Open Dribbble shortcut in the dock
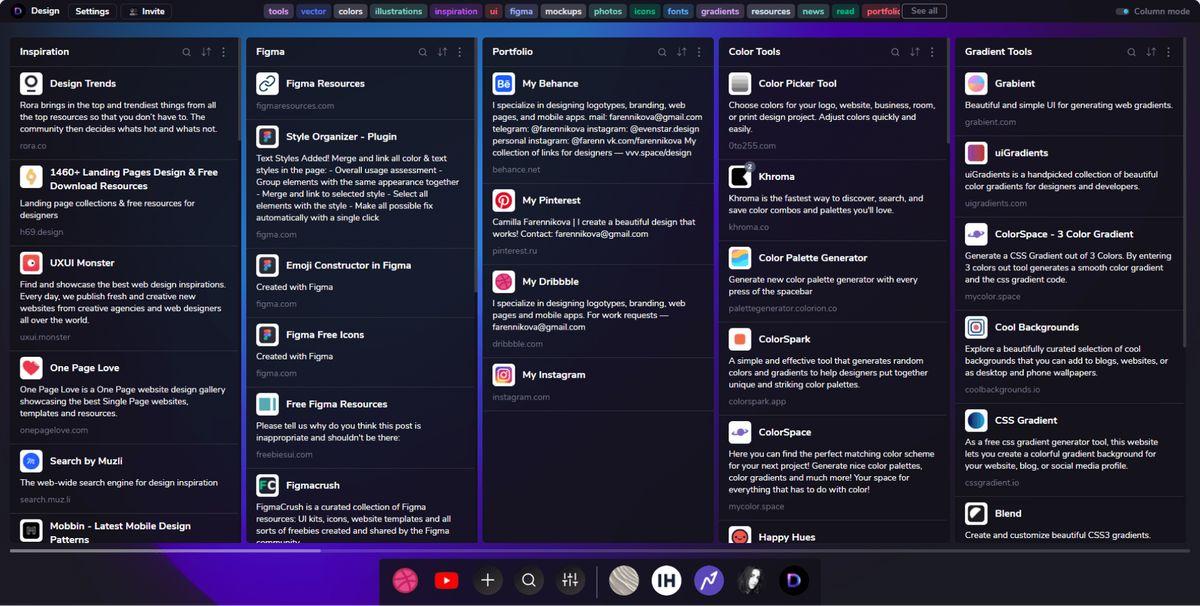 pyautogui.click(x=405, y=580)
